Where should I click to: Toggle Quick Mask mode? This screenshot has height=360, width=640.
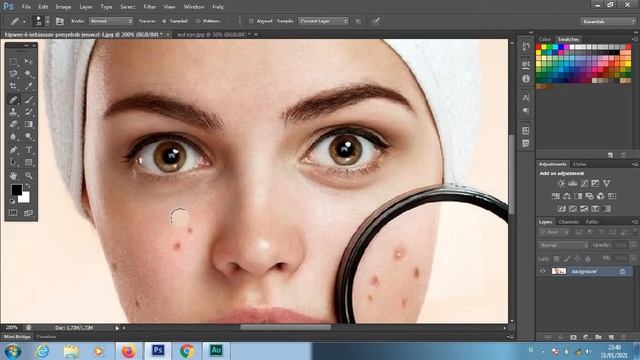coord(13,213)
